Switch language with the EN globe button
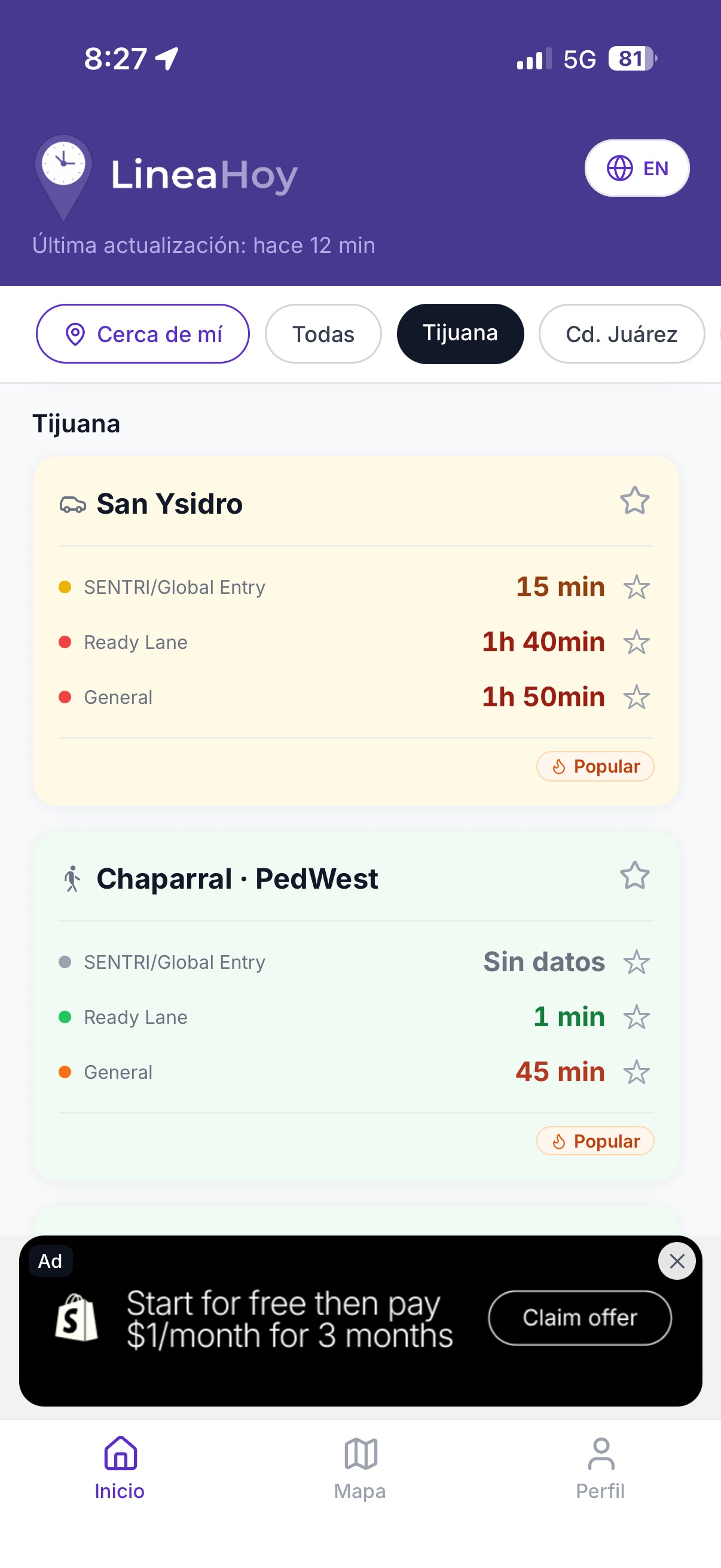 pyautogui.click(x=637, y=168)
